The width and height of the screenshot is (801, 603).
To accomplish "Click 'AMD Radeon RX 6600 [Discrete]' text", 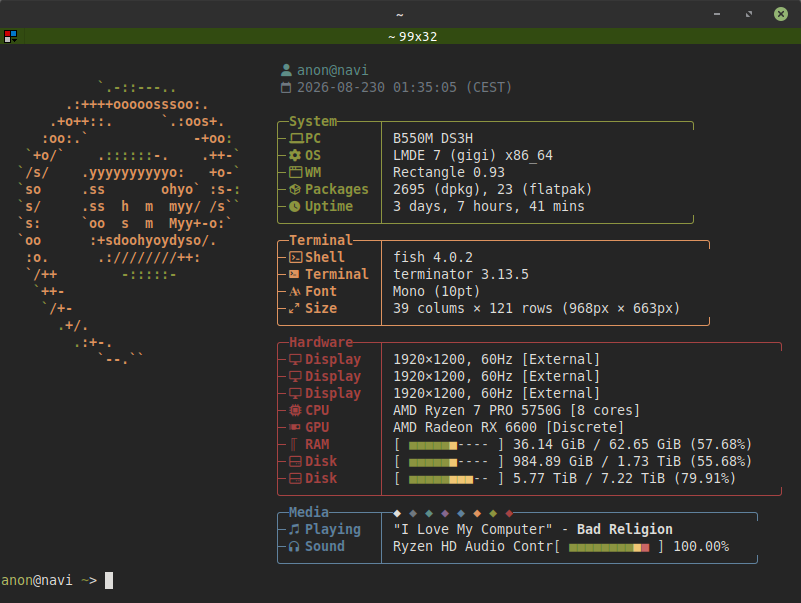I will coord(508,427).
